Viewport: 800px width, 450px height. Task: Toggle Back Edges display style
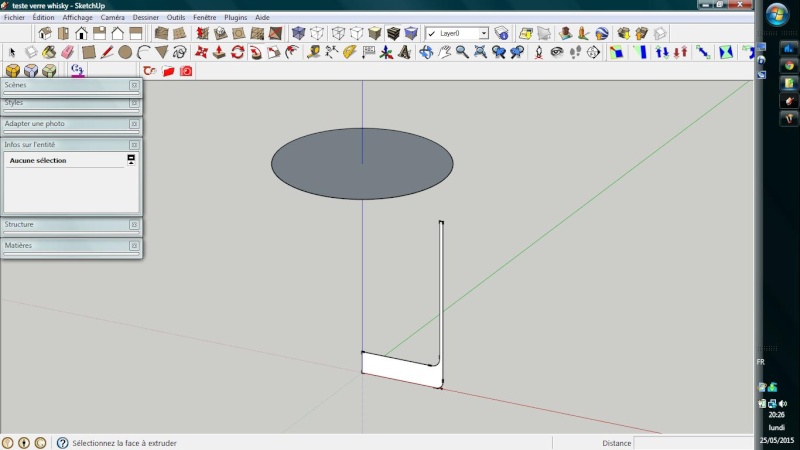click(x=317, y=34)
